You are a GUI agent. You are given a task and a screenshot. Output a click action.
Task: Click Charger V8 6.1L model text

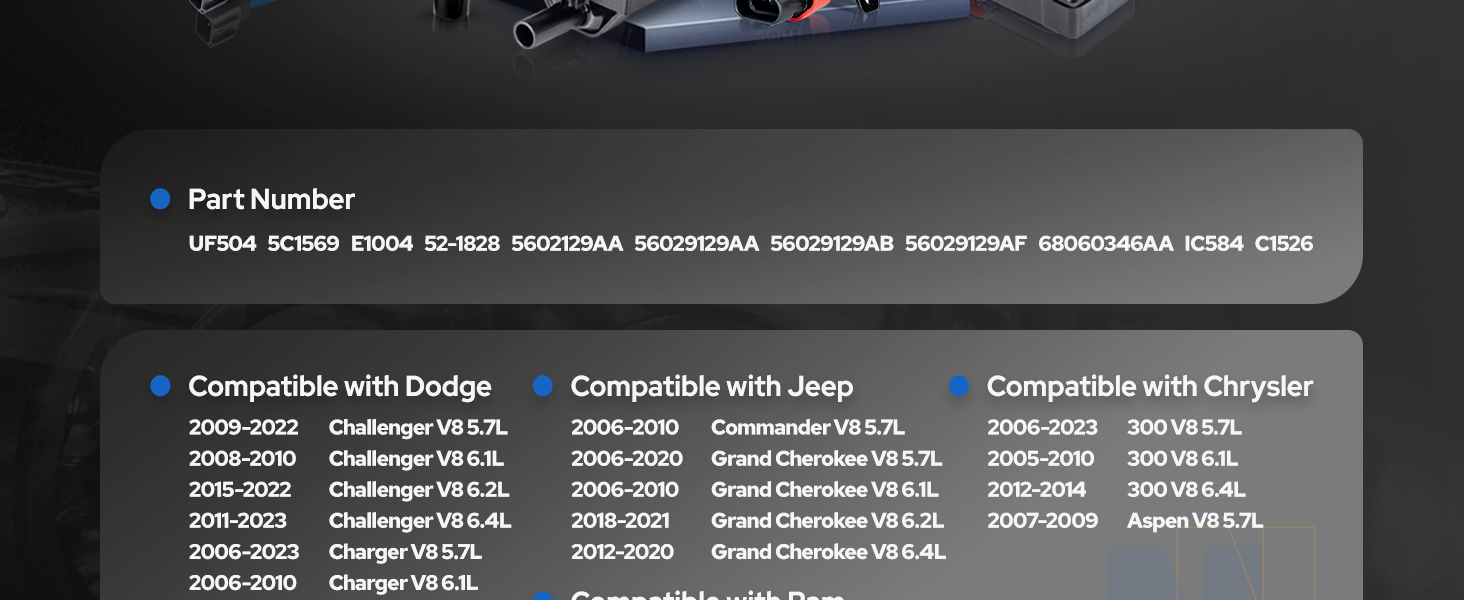pos(403,582)
